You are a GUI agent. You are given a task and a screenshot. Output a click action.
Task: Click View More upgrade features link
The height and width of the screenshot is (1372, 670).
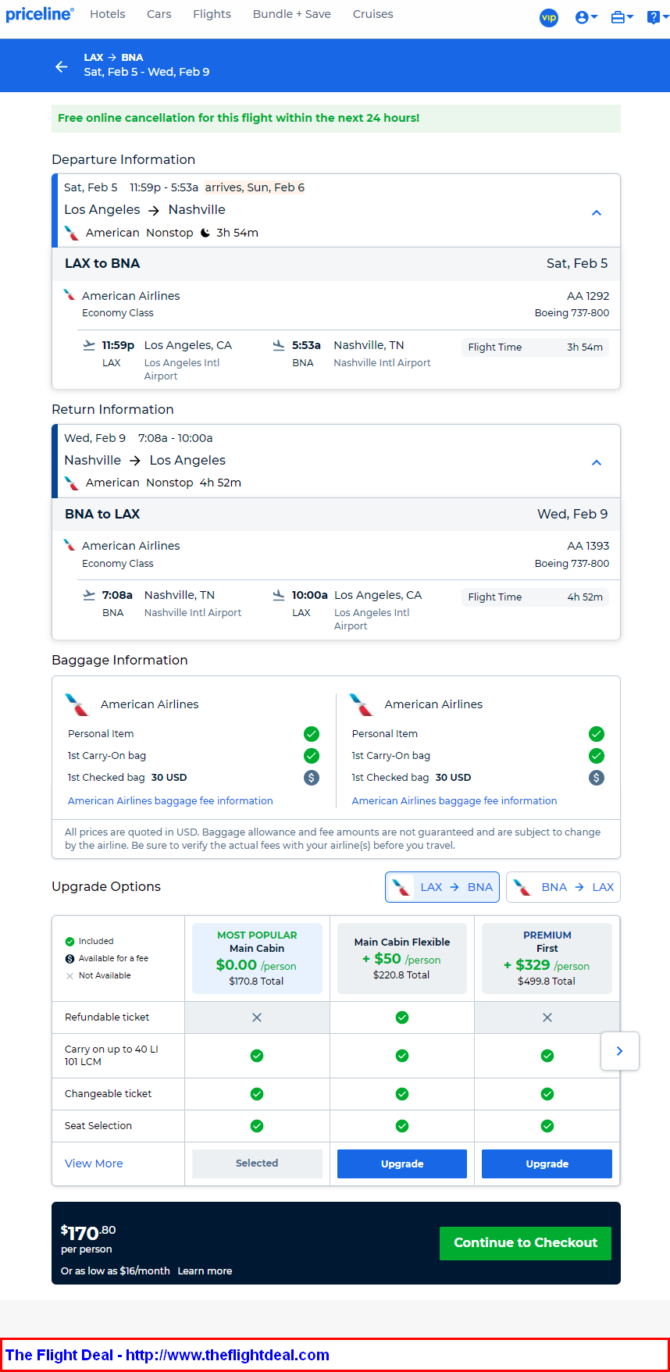click(94, 1164)
